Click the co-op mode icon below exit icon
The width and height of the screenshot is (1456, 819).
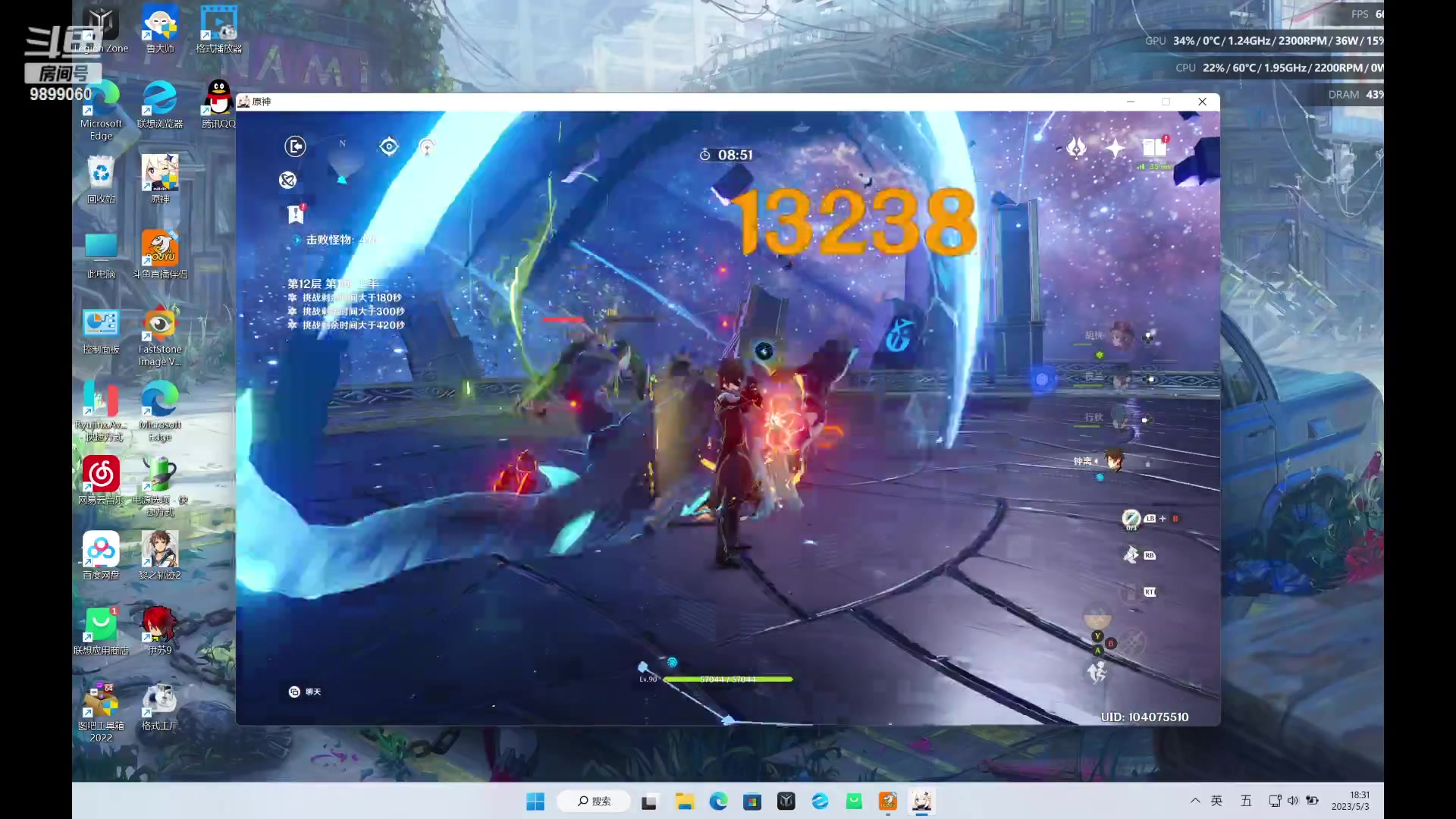pyautogui.click(x=287, y=180)
